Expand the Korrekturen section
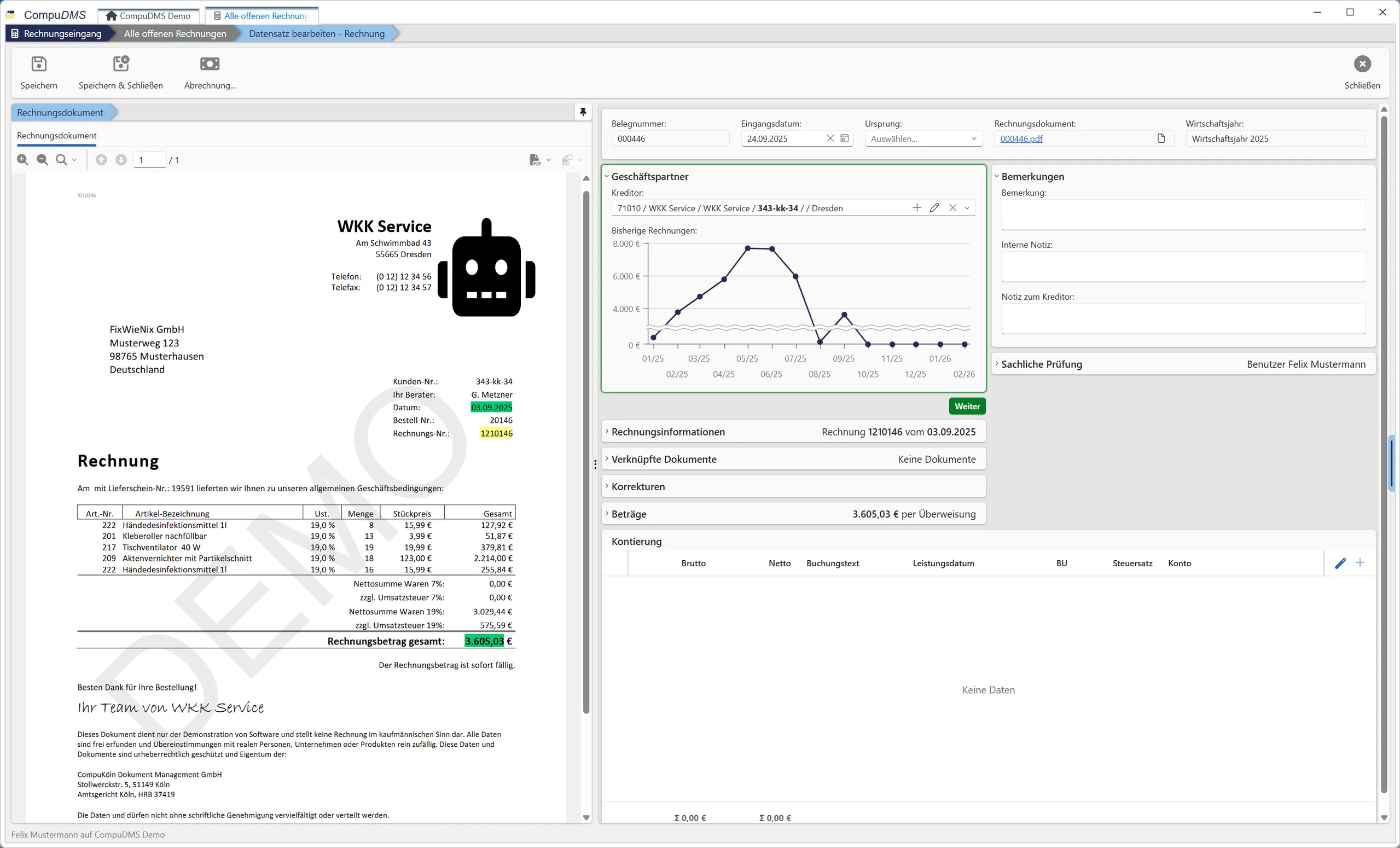The image size is (1400, 848). tap(638, 486)
